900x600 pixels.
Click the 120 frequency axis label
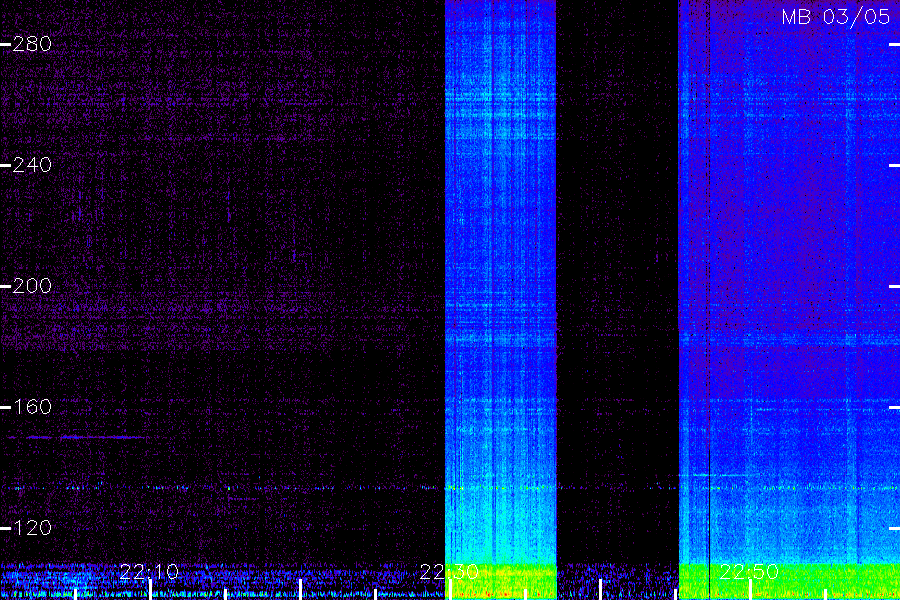(x=32, y=528)
